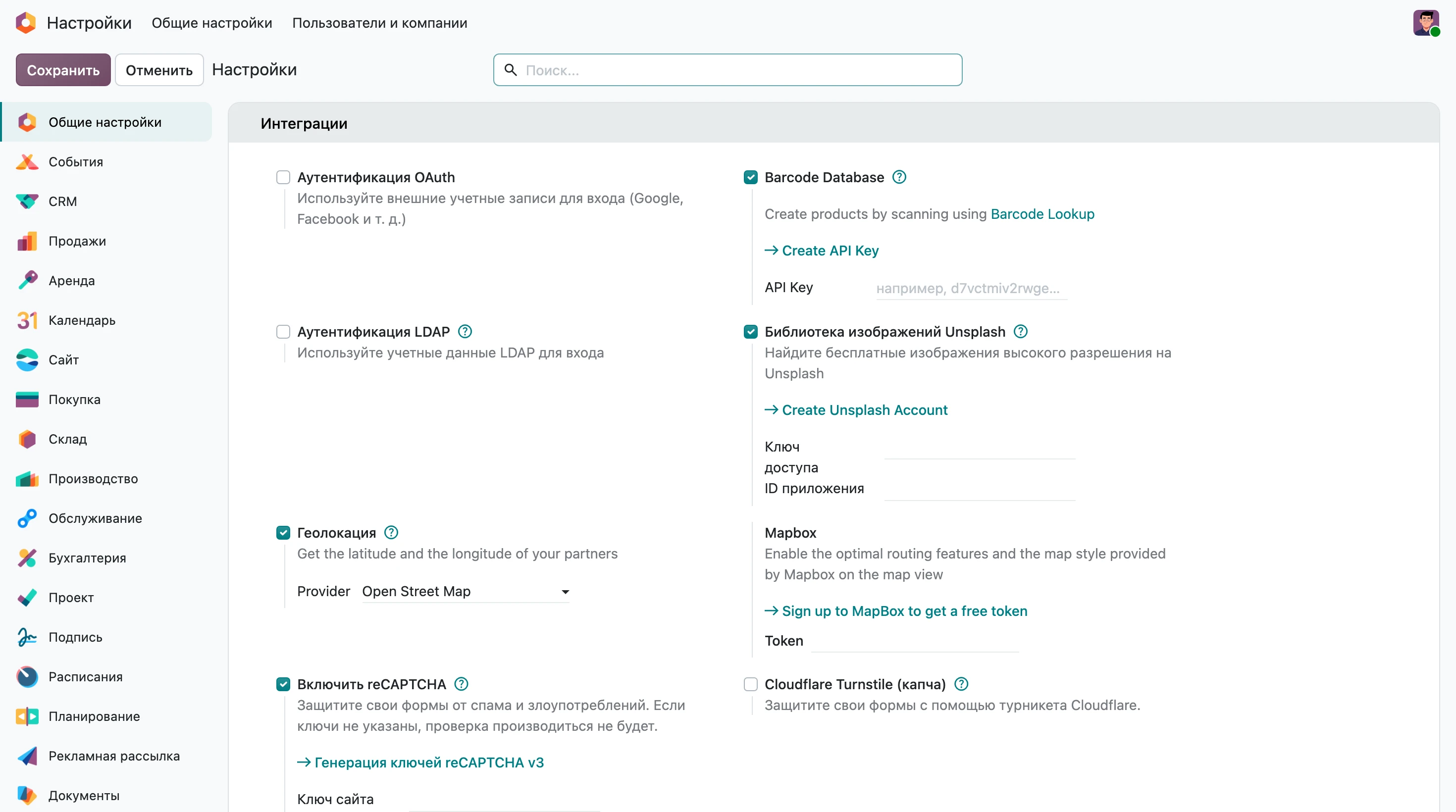
Task: Click help icon beside Геолокация
Action: 391,532
